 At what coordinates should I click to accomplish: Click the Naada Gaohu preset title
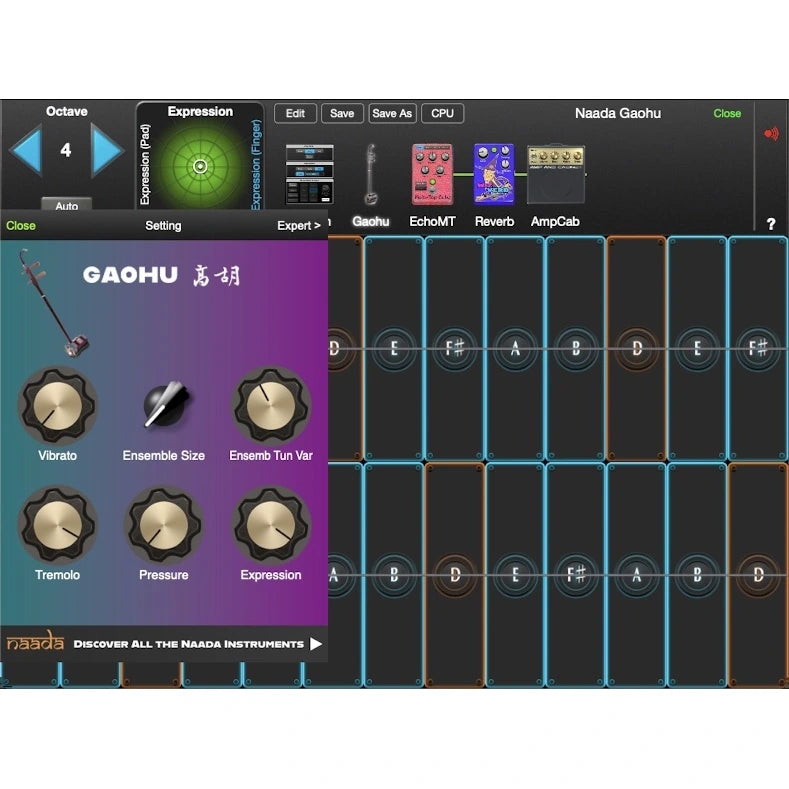618,114
